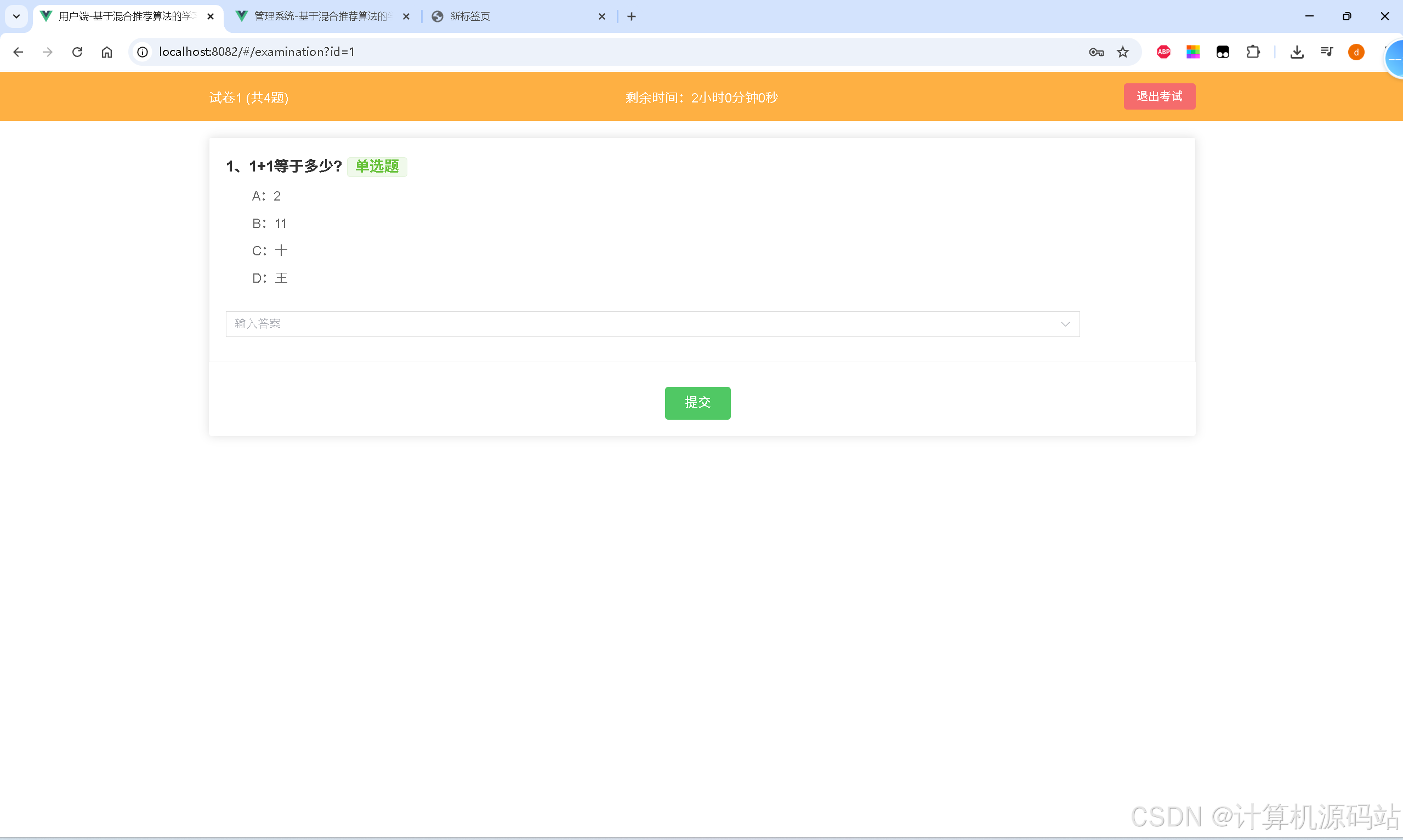Click the 退出考试 button
The height and width of the screenshot is (840, 1403).
(x=1159, y=96)
